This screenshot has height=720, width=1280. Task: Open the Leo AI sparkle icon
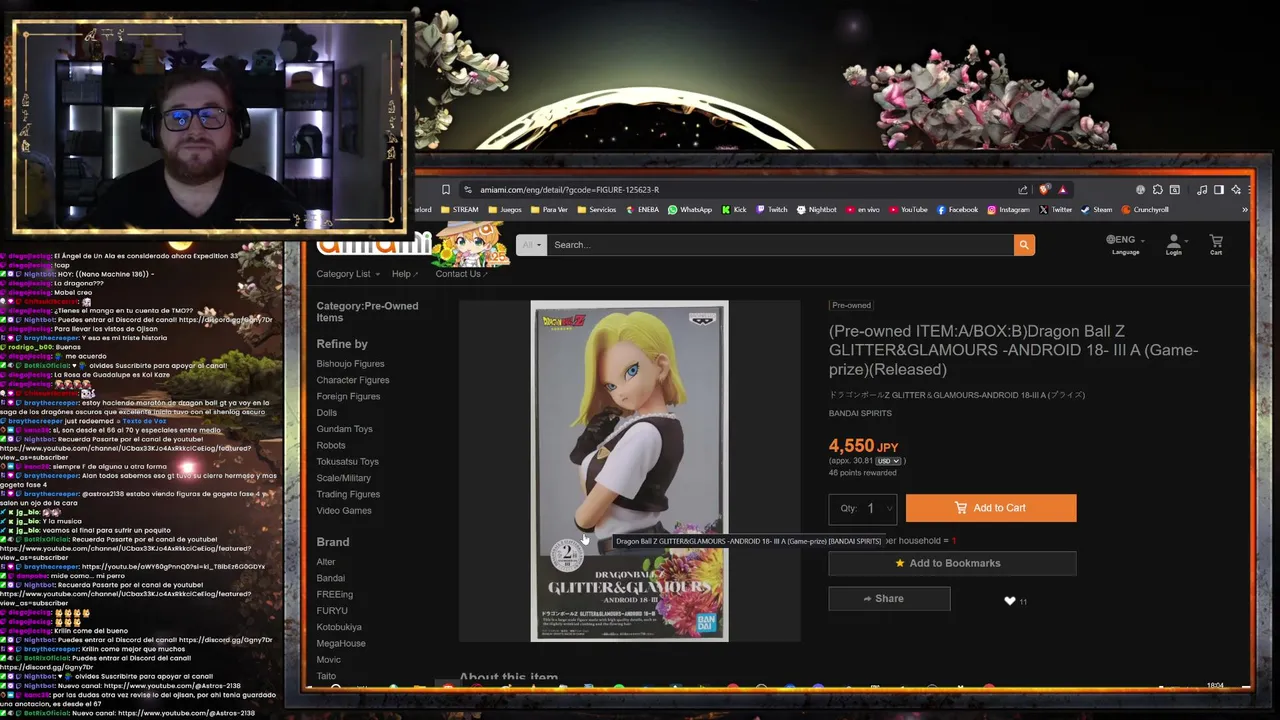coord(1237,189)
